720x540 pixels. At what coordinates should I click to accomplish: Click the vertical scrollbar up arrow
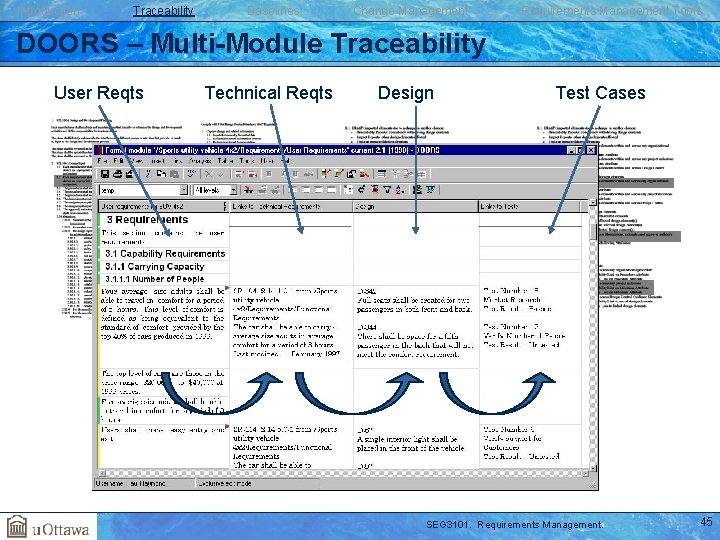pyautogui.click(x=593, y=202)
